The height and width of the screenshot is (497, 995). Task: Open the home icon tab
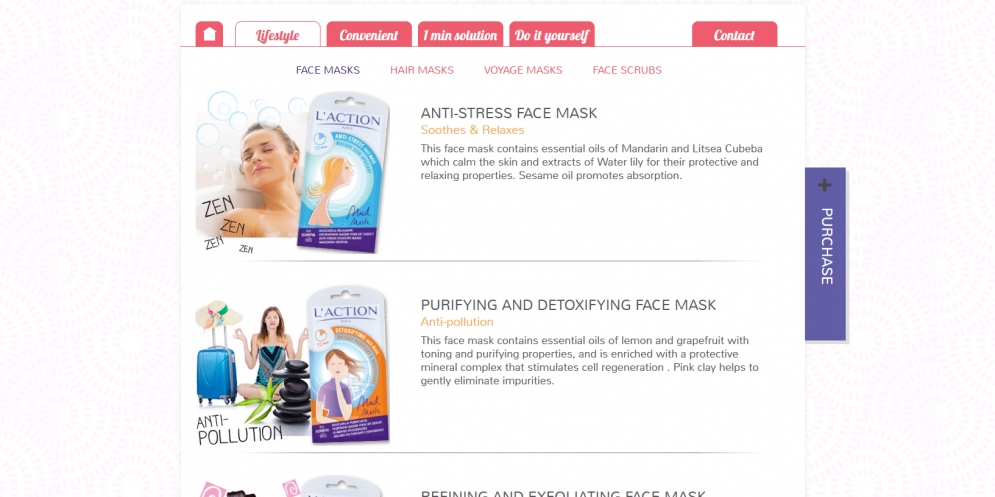click(x=209, y=34)
